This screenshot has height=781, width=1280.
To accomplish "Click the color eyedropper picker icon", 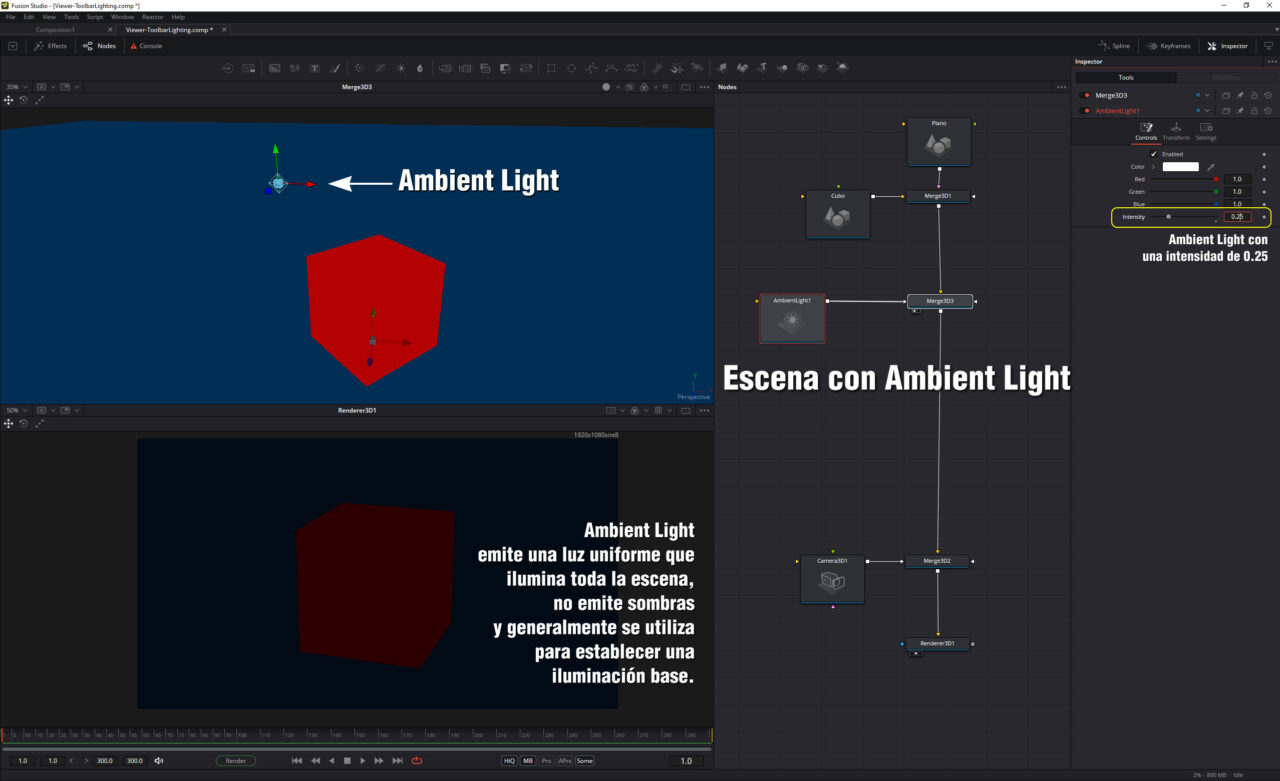I will [x=1210, y=167].
